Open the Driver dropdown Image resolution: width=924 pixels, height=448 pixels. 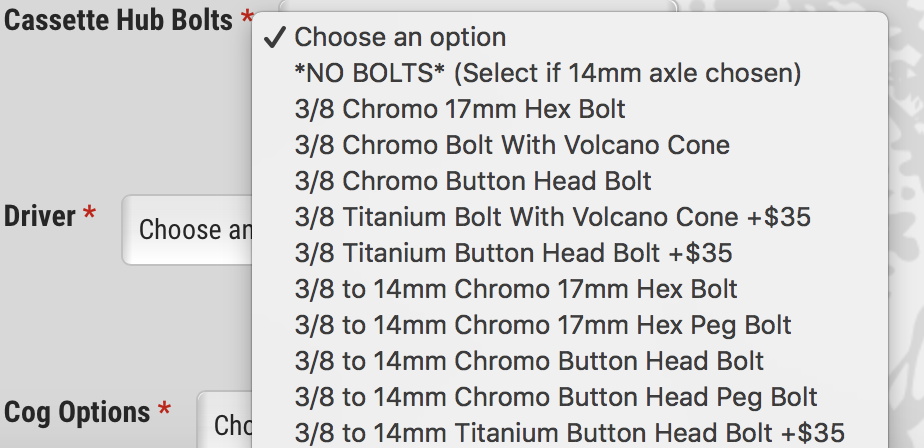[x=186, y=230]
